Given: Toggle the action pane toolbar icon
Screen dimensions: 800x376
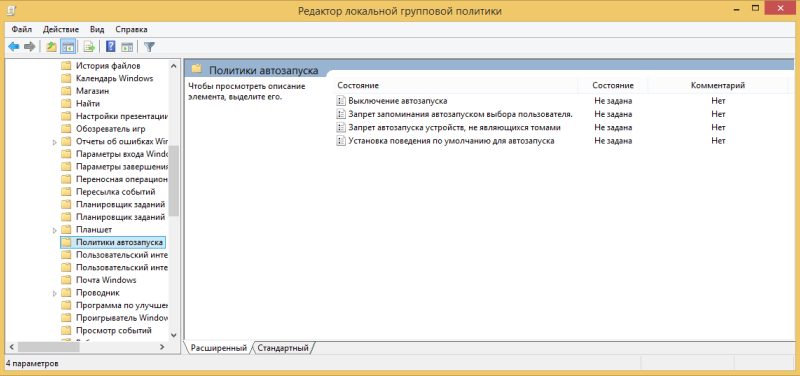Looking at the screenshot, I should point(127,47).
